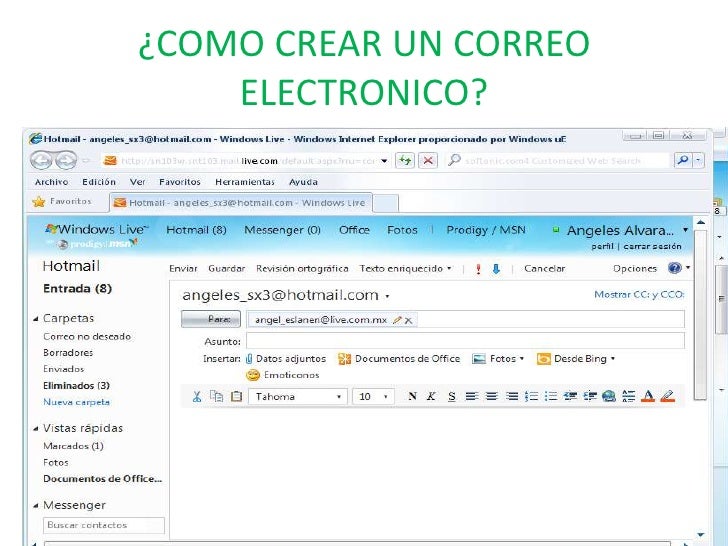728x546 pixels.
Task: Collapse the Vistas rápidas section
Action: (x=36, y=429)
